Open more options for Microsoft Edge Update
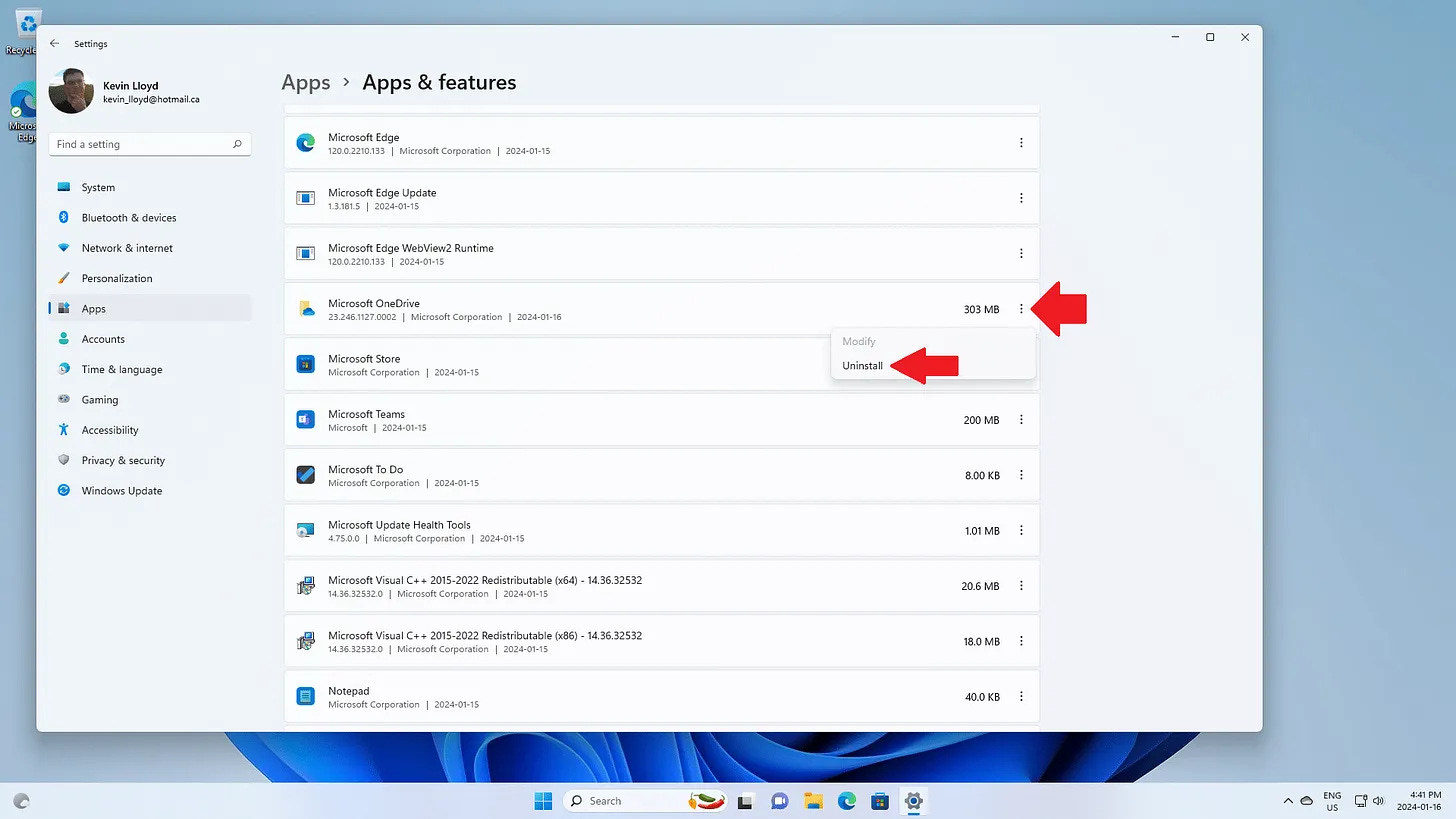The height and width of the screenshot is (819, 1456). tap(1021, 198)
